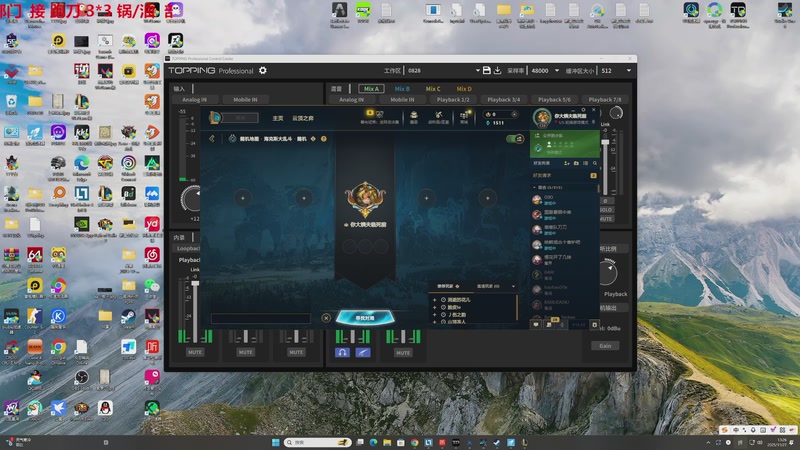Click Windows Start button on taskbar

[276, 442]
